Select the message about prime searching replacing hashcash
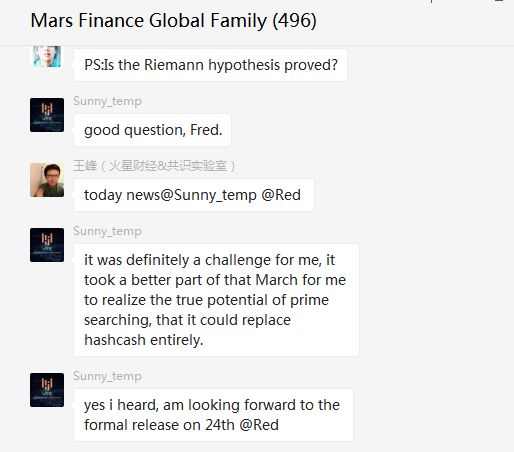The height and width of the screenshot is (452, 514). point(216,300)
